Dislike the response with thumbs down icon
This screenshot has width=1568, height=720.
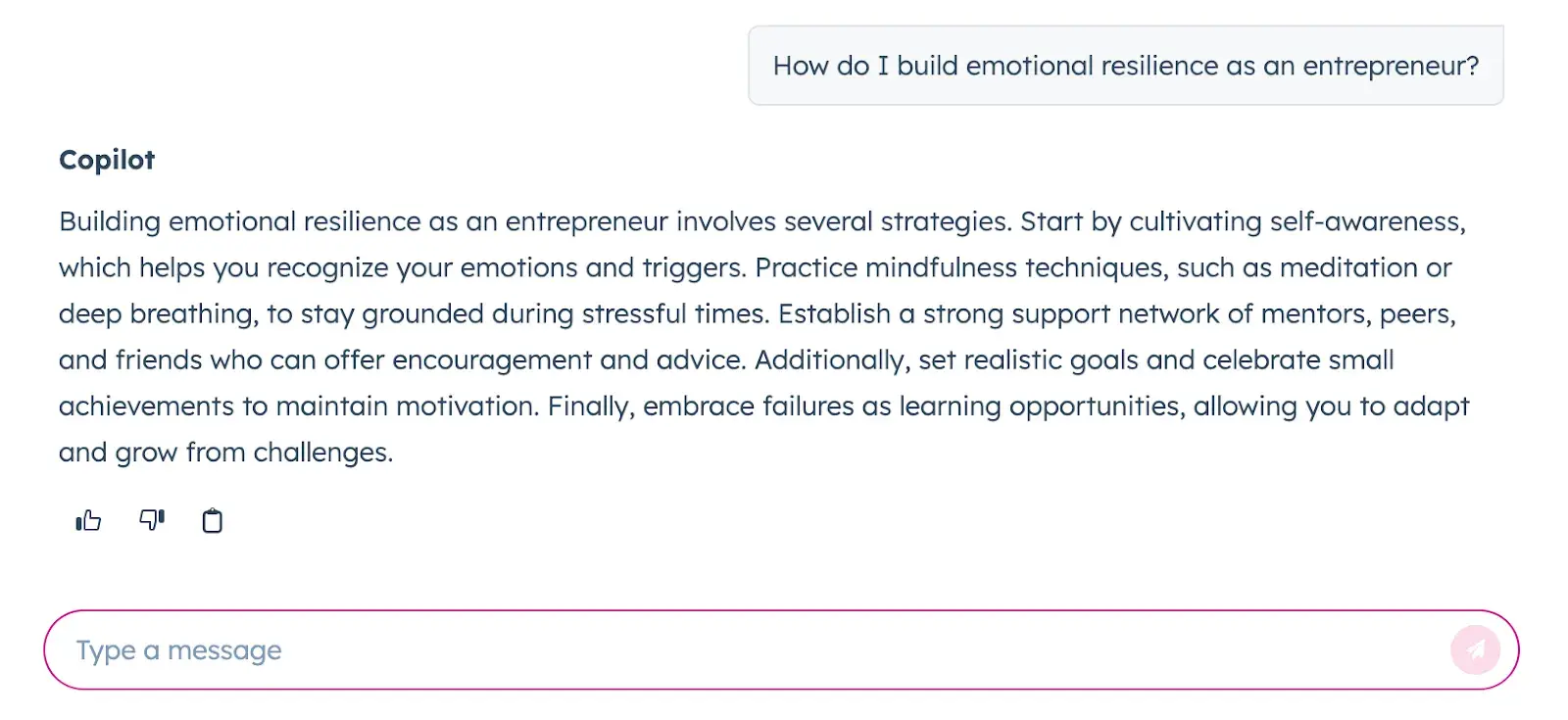pos(152,520)
